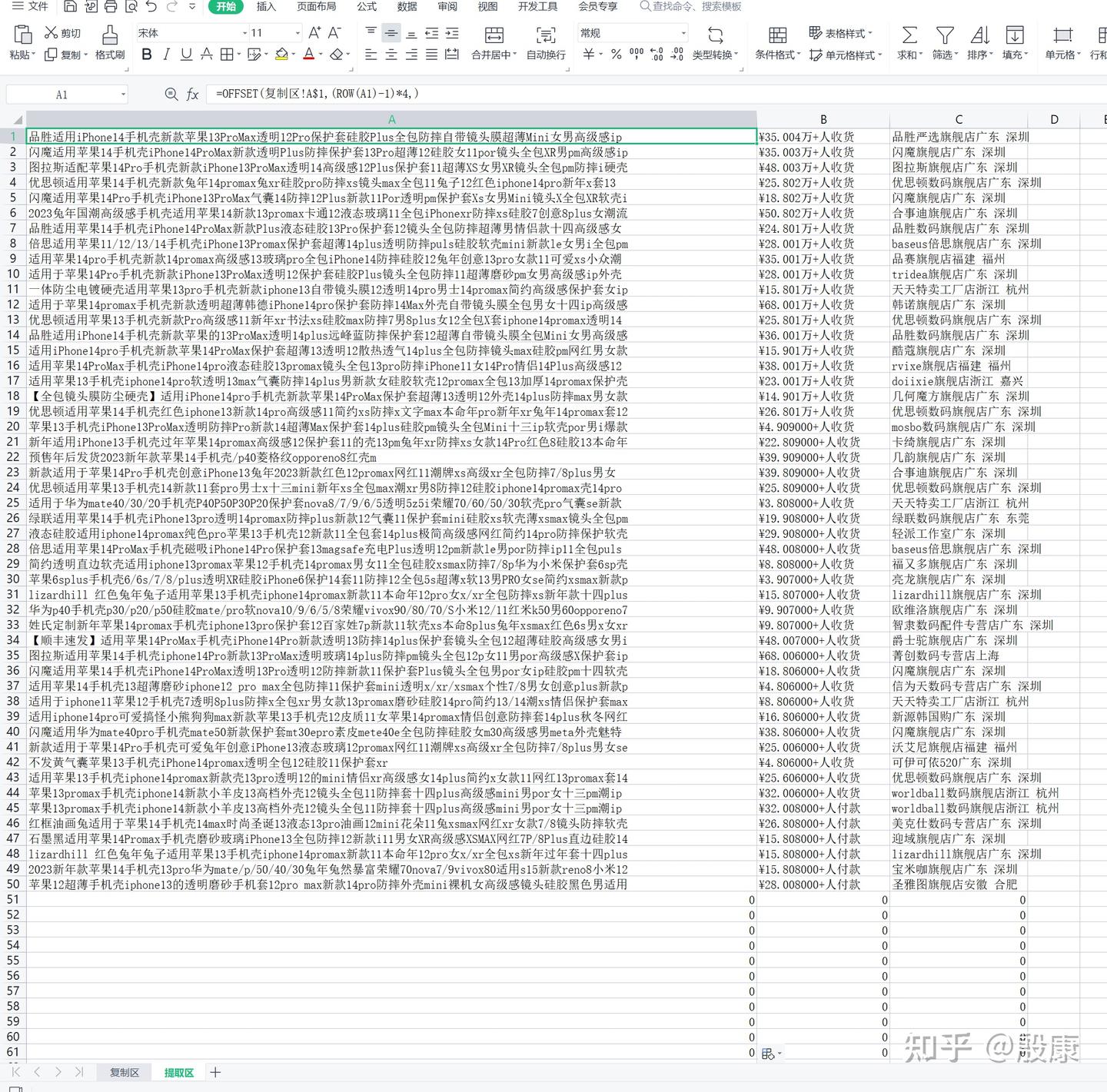This screenshot has width=1107, height=1092.
Task: Select the row 25 header
Action: pyautogui.click(x=12, y=503)
